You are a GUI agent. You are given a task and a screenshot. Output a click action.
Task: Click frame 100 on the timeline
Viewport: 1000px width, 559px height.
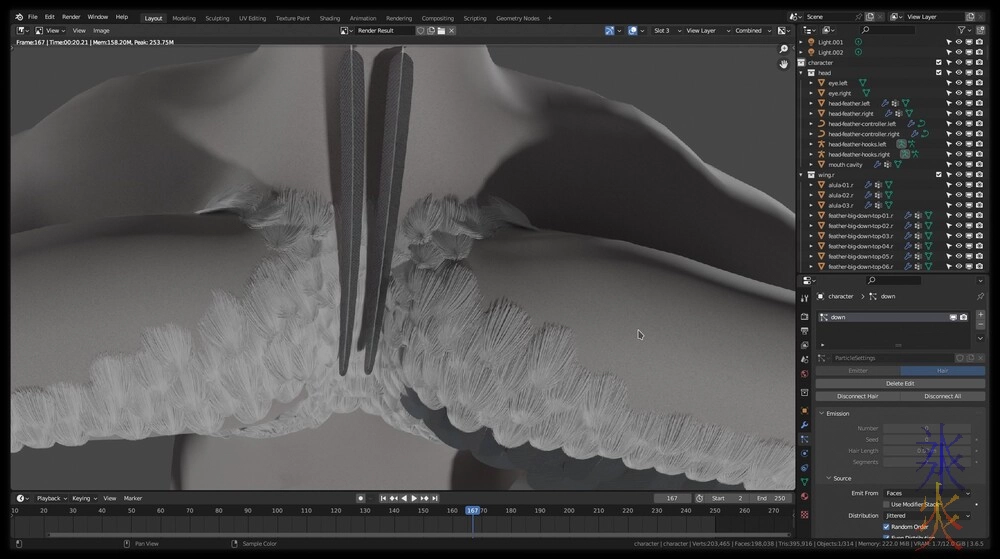click(277, 510)
